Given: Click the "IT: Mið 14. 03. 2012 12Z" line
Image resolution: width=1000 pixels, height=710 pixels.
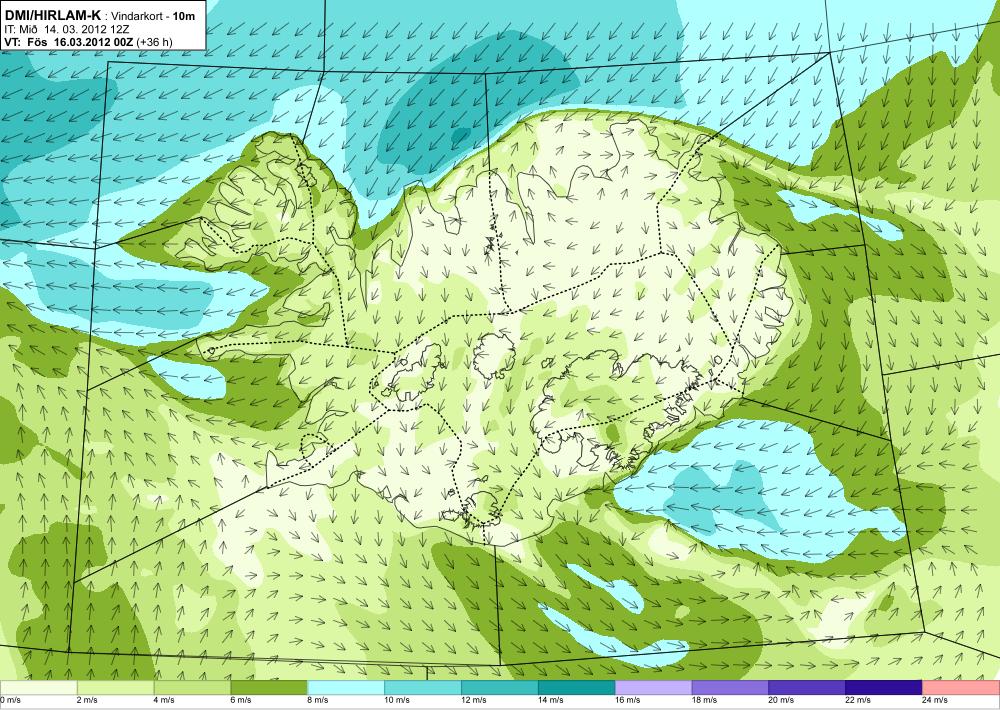Looking at the screenshot, I should coord(67,29).
